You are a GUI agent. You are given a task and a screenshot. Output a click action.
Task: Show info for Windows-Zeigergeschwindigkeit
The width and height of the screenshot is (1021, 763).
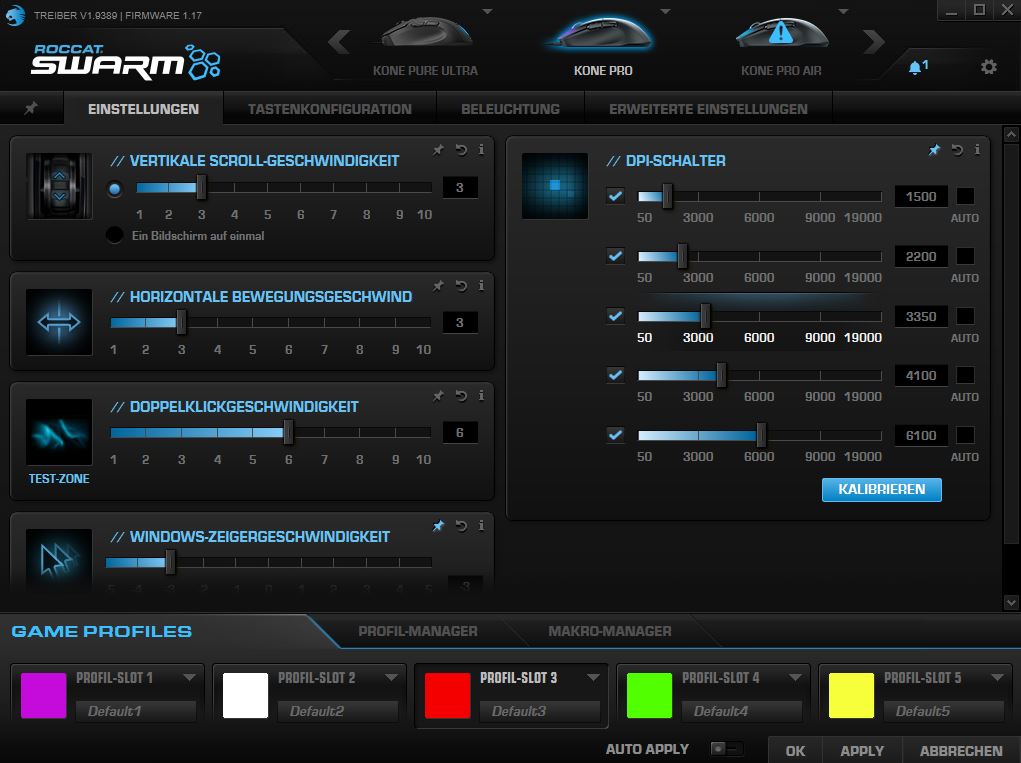click(x=481, y=525)
